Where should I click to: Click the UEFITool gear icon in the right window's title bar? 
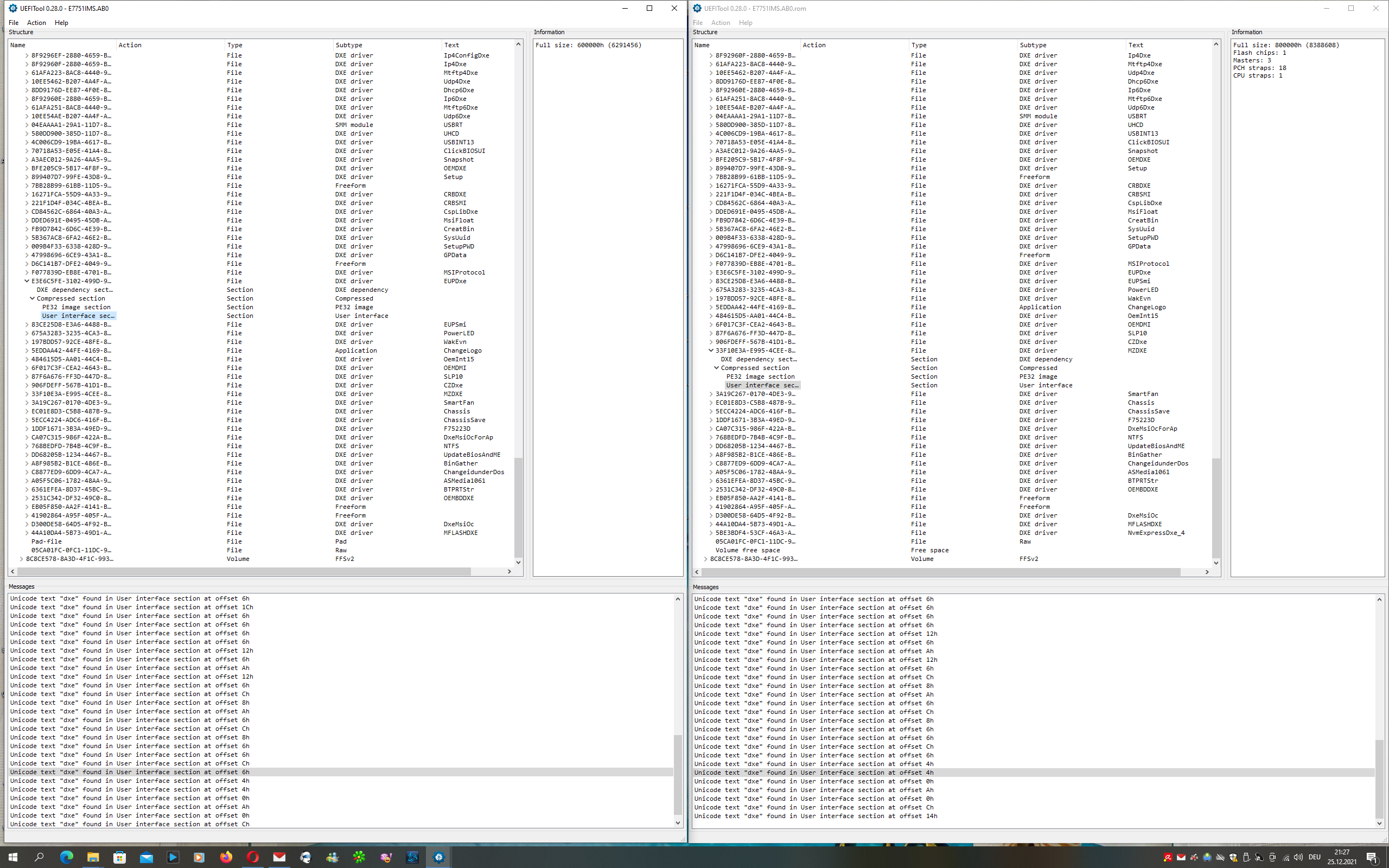697,8
